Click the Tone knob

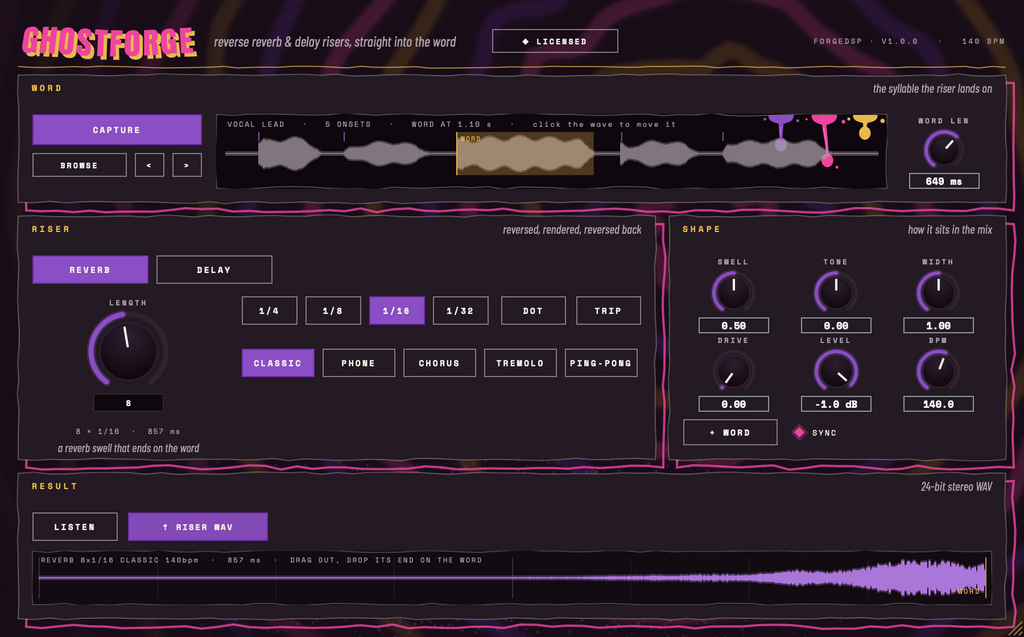tap(836, 292)
